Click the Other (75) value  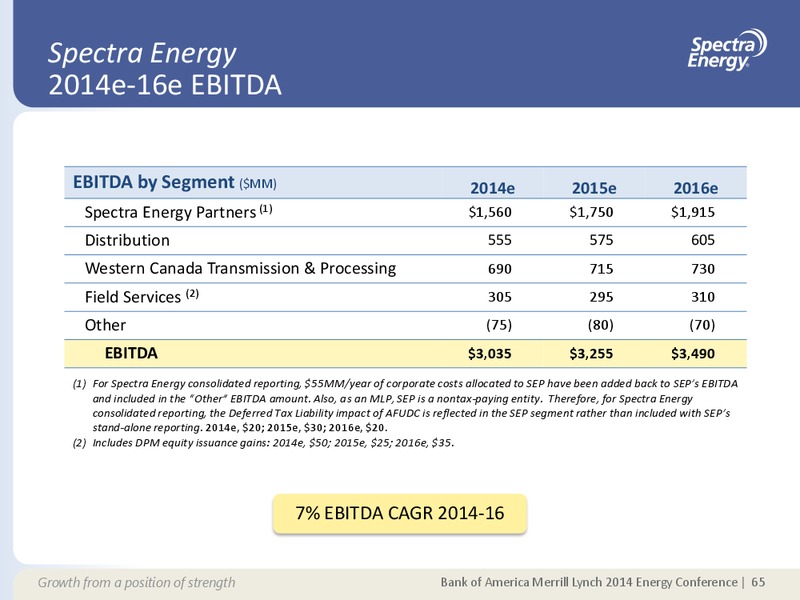coord(499,325)
